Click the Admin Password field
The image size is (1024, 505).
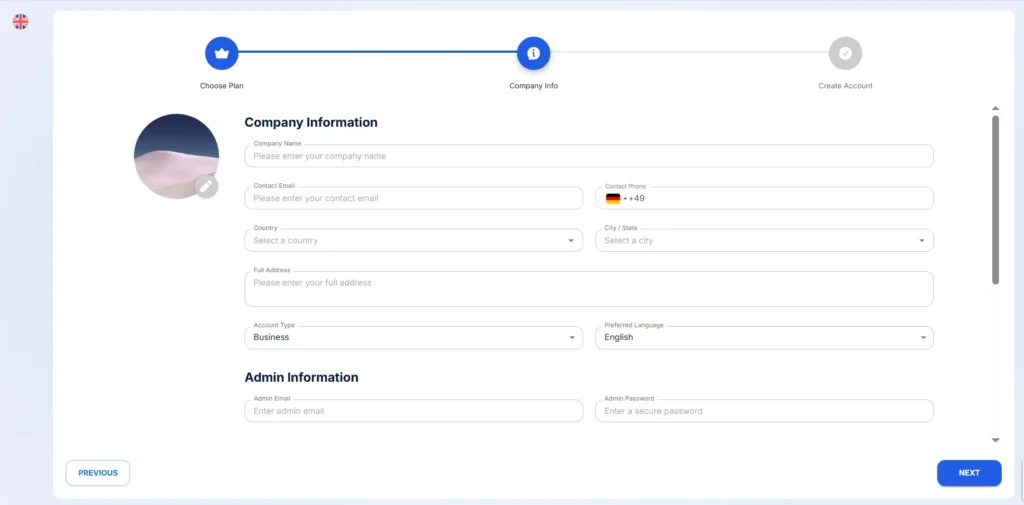pos(764,411)
